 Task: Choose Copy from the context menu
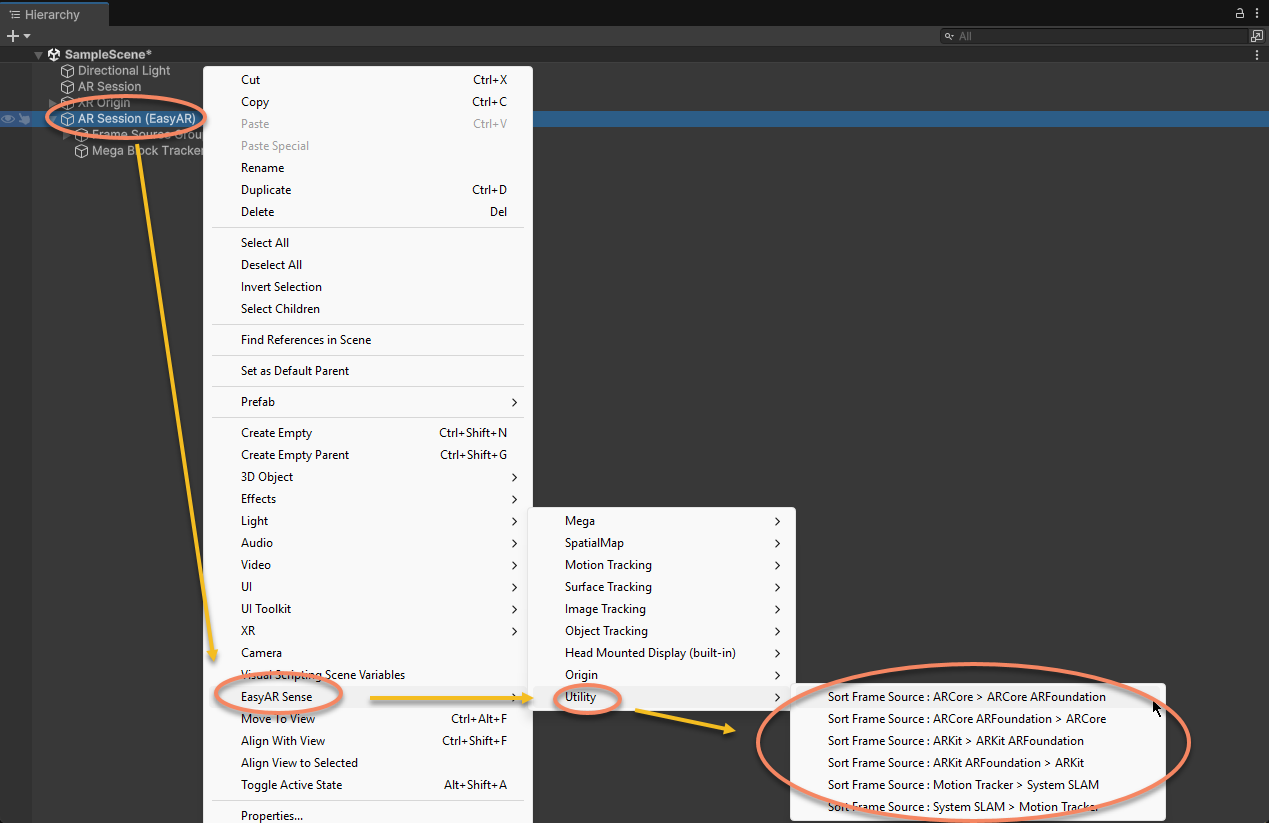coord(368,102)
